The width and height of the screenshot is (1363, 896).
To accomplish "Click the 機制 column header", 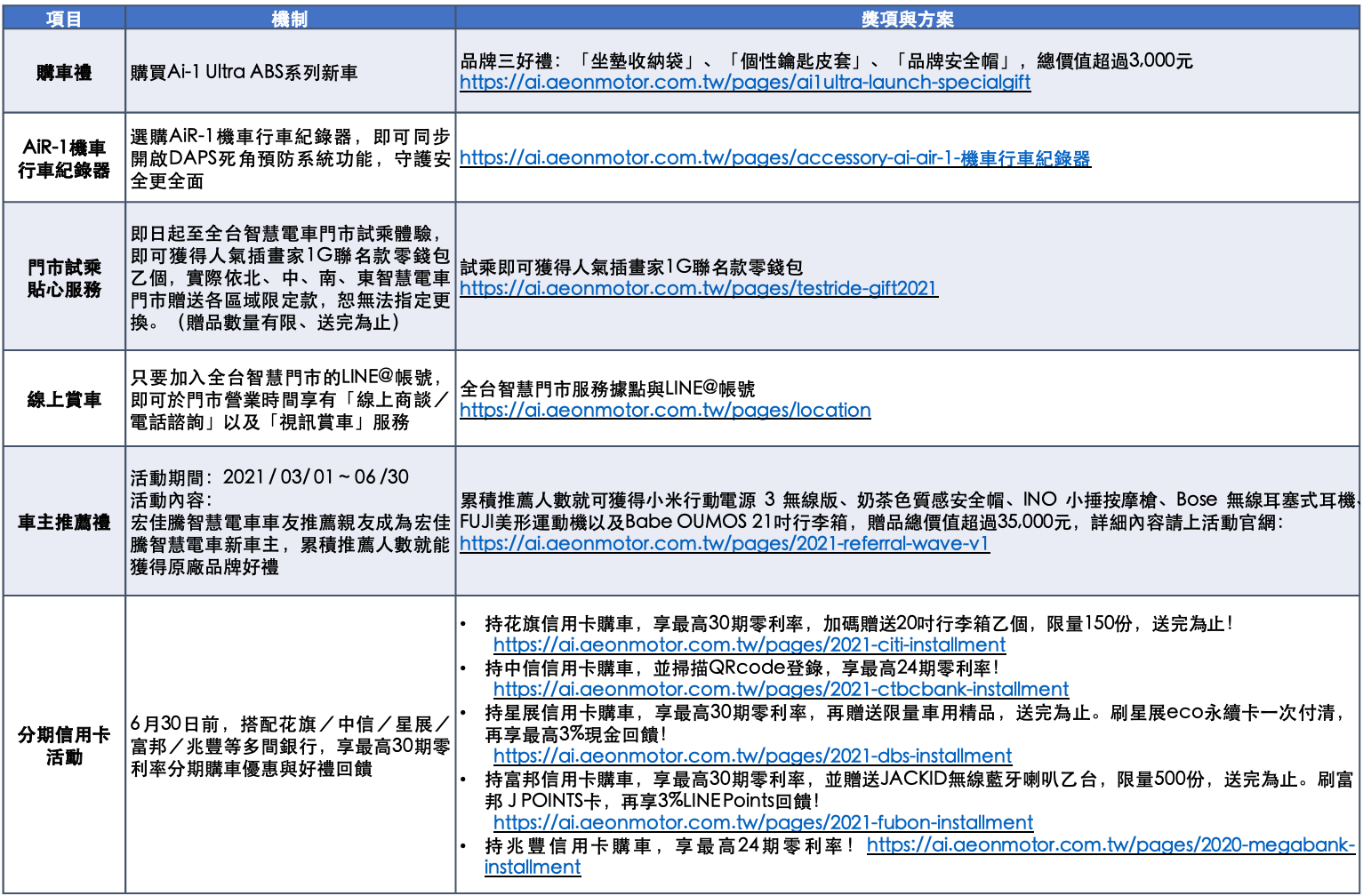I will coord(290,19).
